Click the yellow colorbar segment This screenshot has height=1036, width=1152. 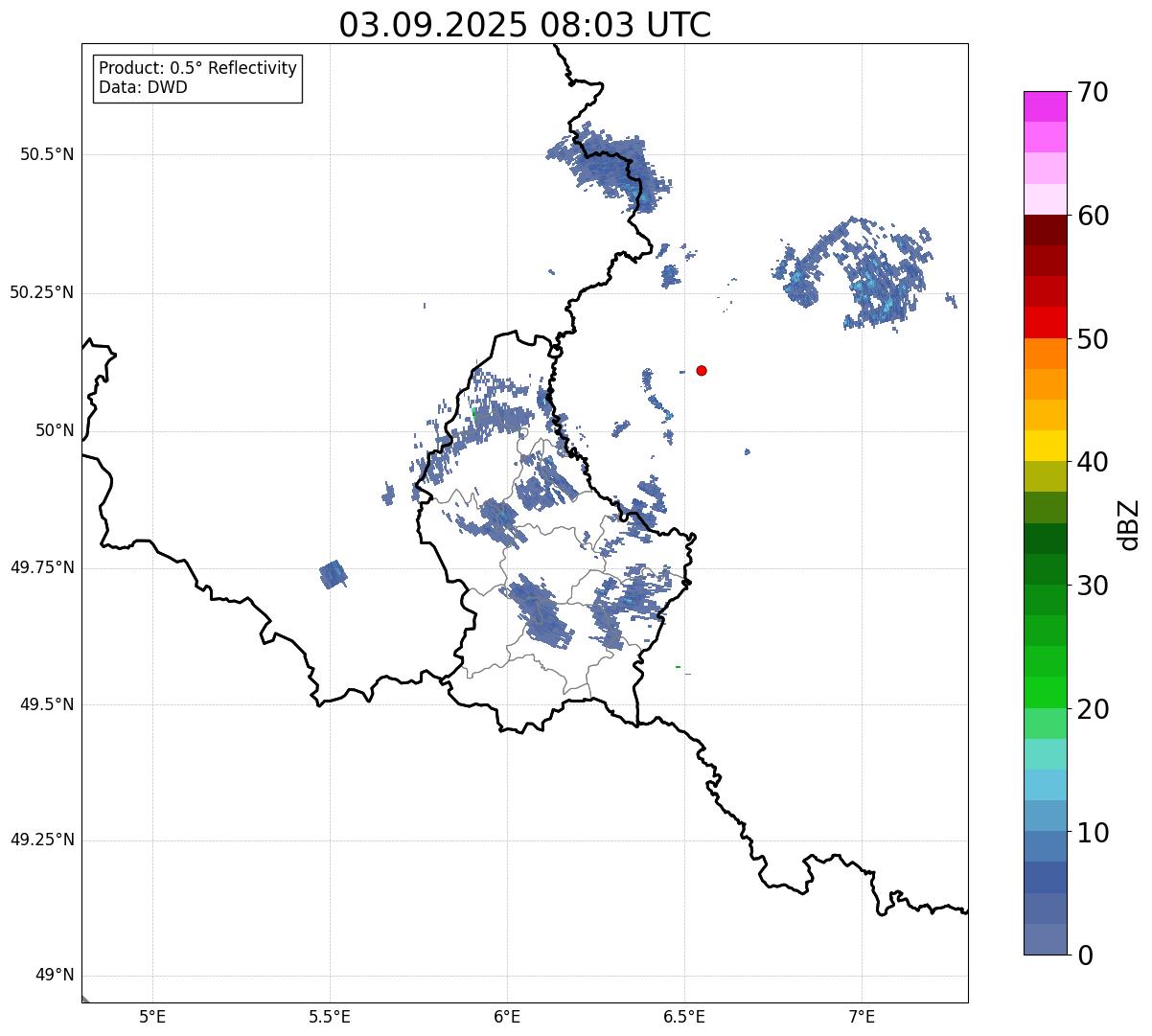[1045, 447]
